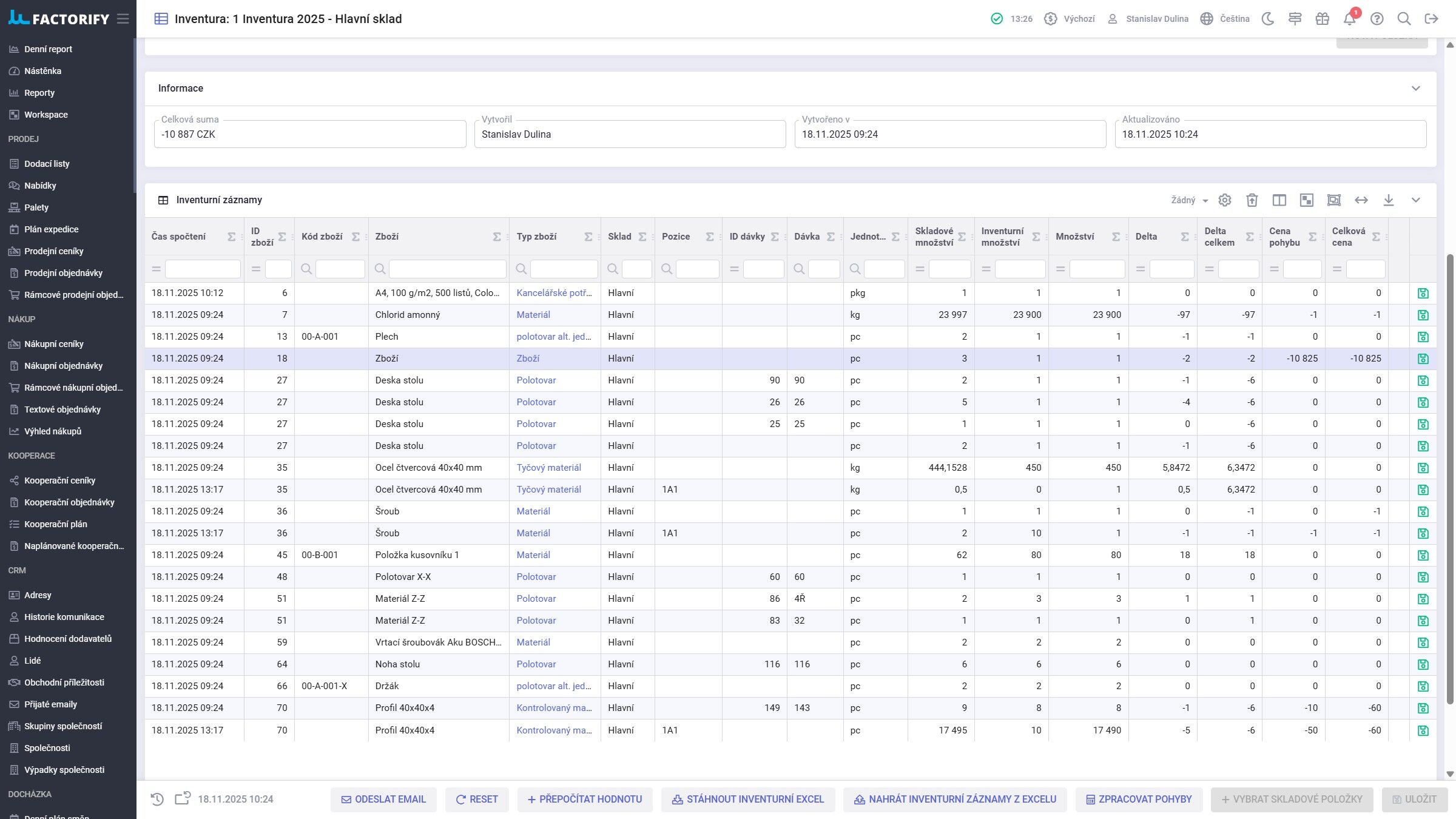Open table settings gear in Inventurní záznamy
1456x819 pixels.
pos(1225,200)
